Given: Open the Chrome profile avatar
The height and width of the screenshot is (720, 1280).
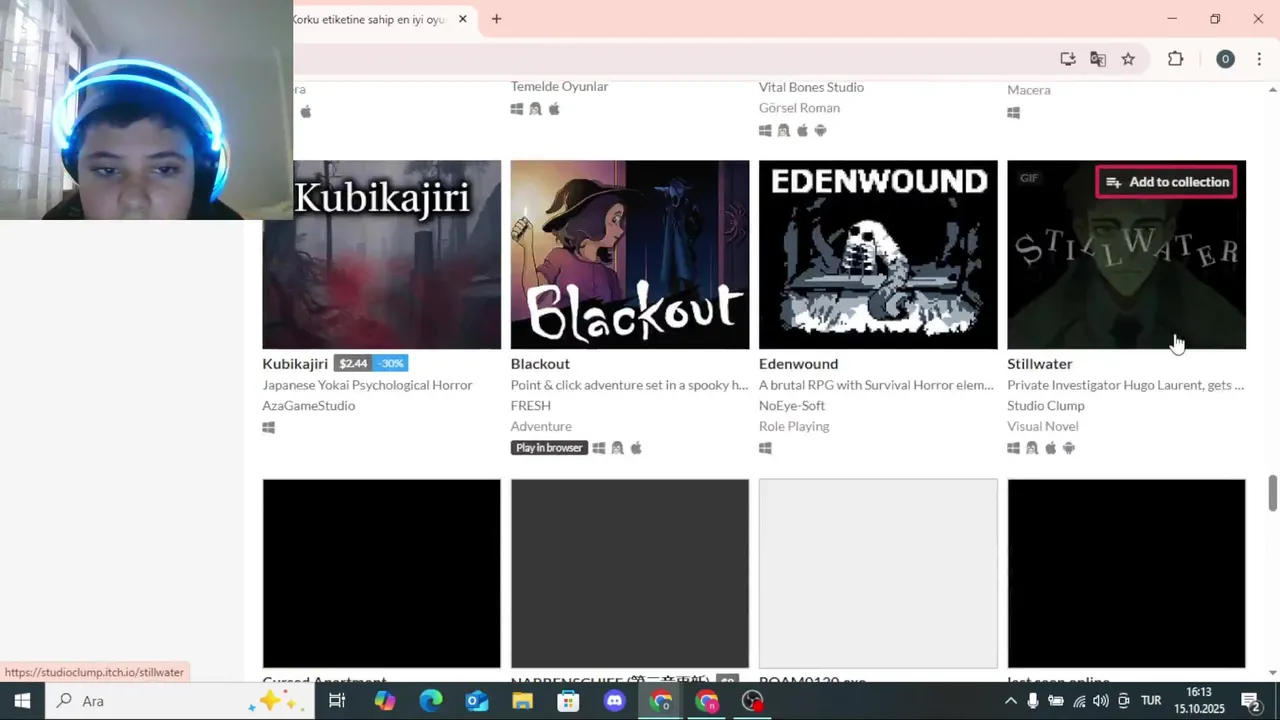Looking at the screenshot, I should point(1225,59).
